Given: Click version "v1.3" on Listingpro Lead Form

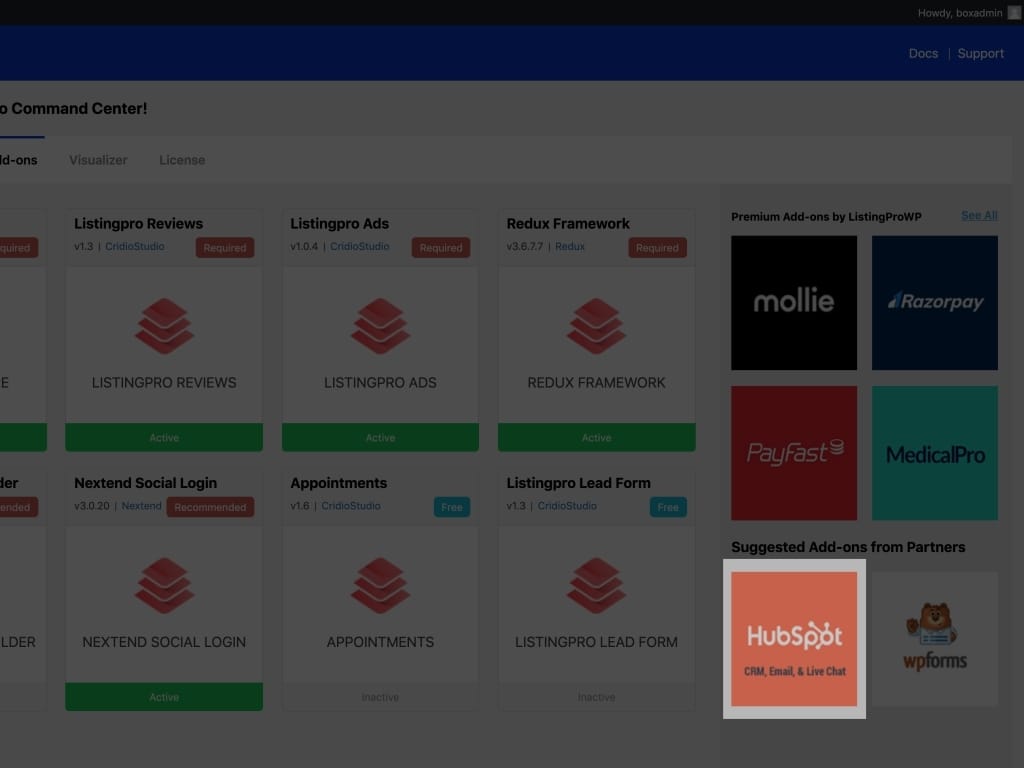Looking at the screenshot, I should pyautogui.click(x=516, y=505).
